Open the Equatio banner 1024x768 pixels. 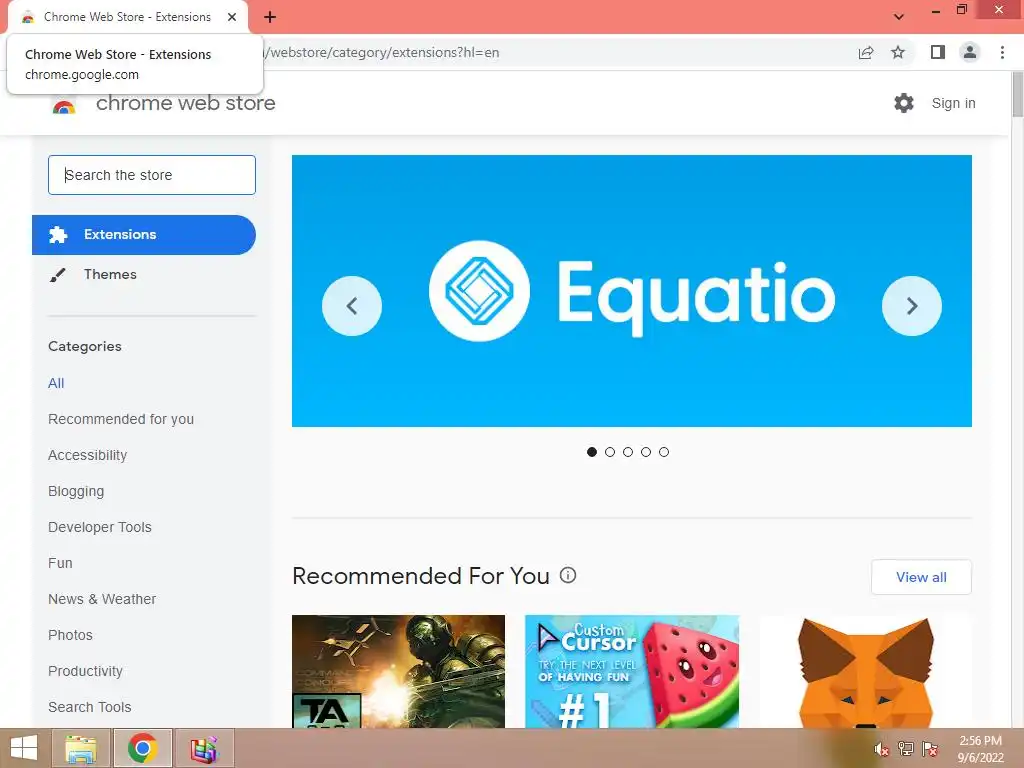(632, 291)
